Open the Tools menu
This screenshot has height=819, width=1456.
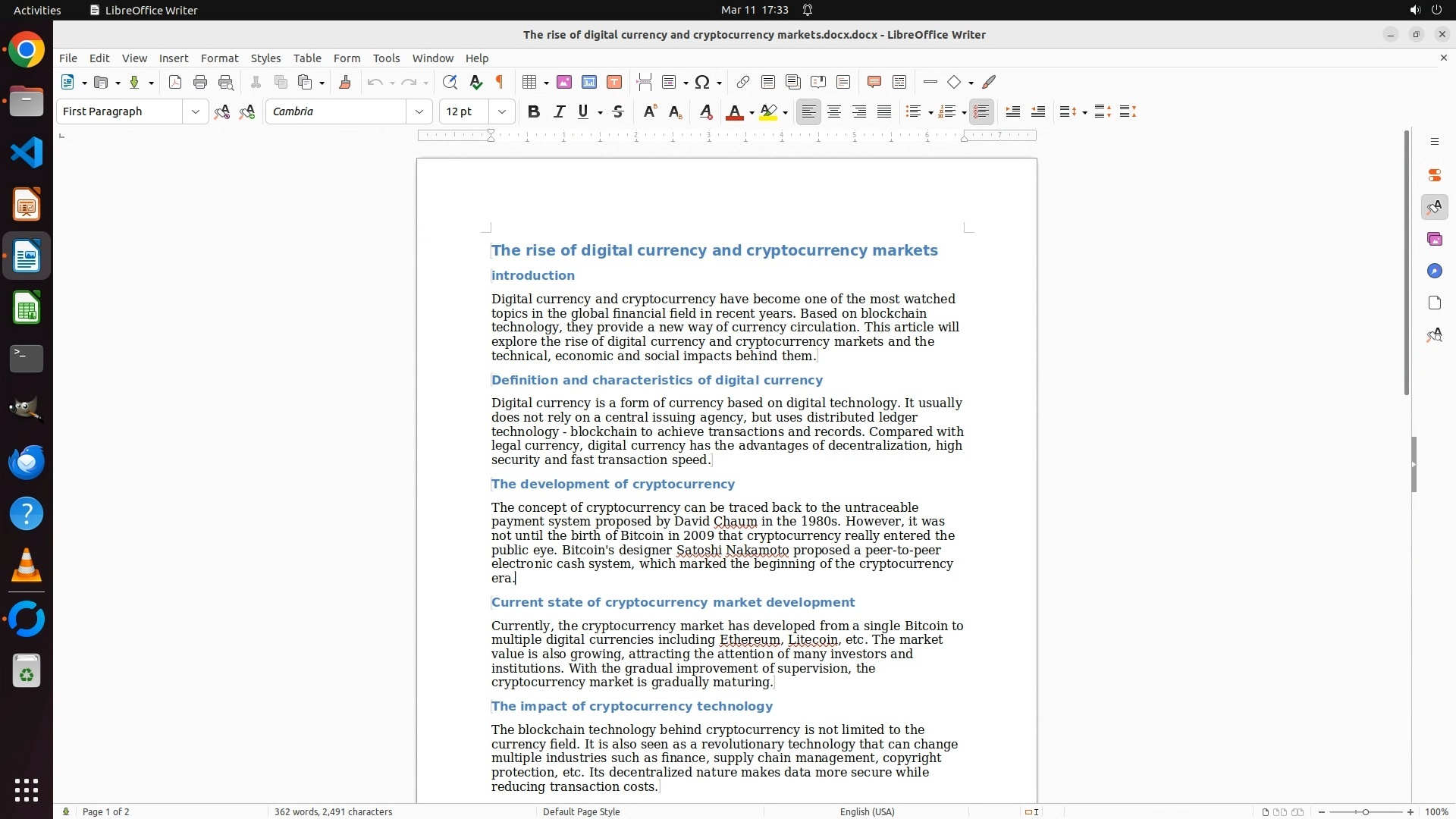click(386, 58)
